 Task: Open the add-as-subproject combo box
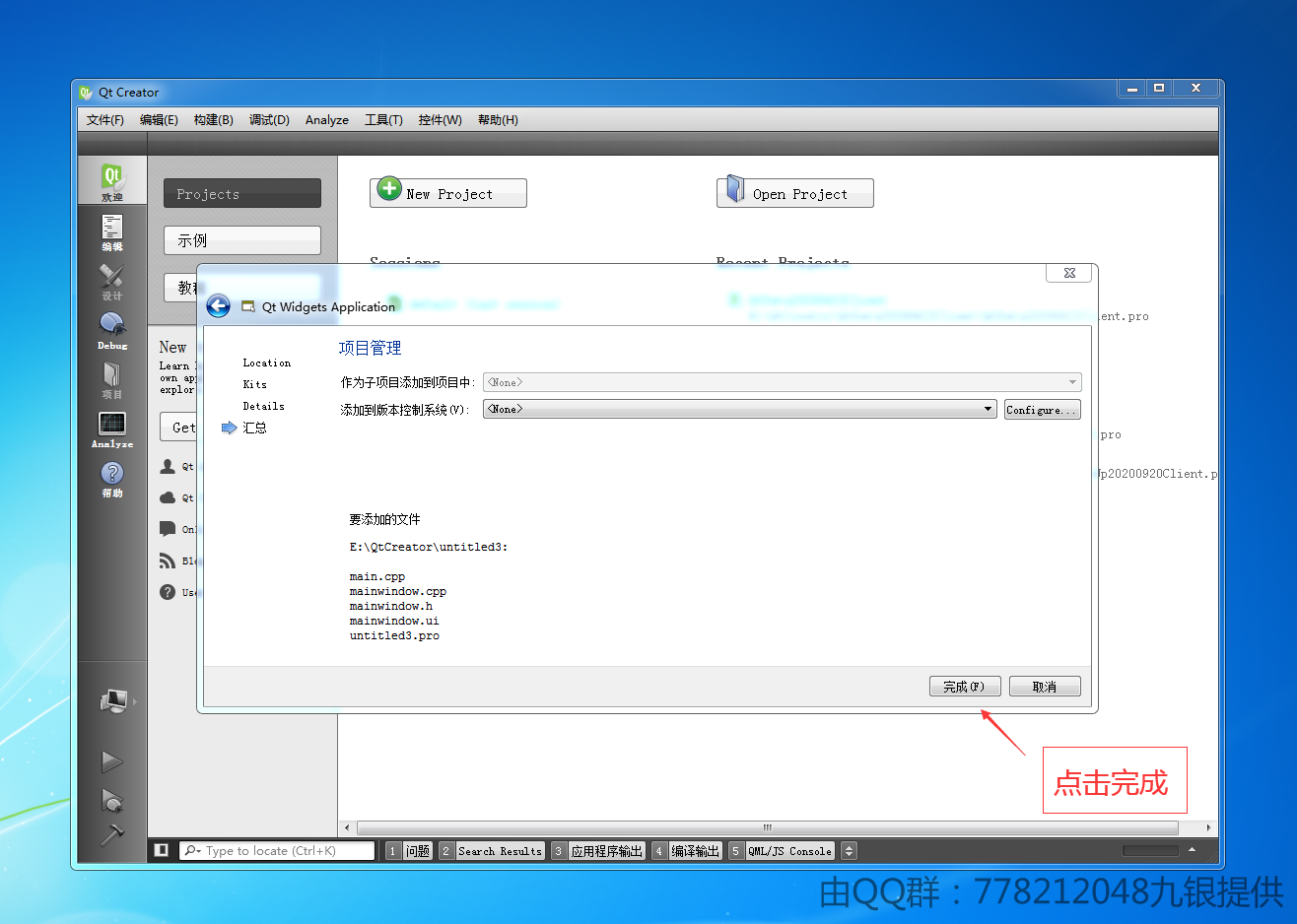click(x=782, y=382)
